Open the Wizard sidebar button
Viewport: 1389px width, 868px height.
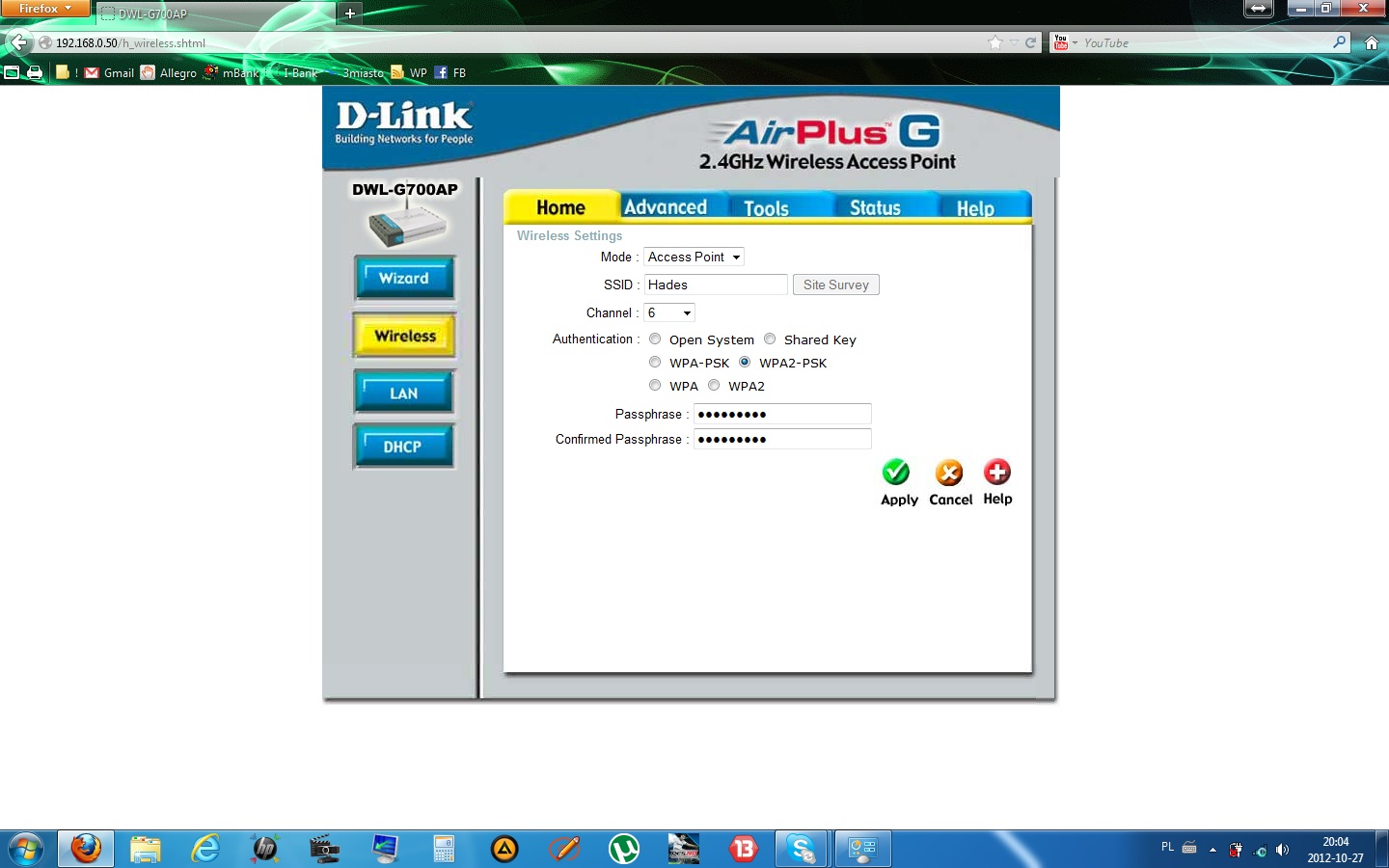click(404, 279)
